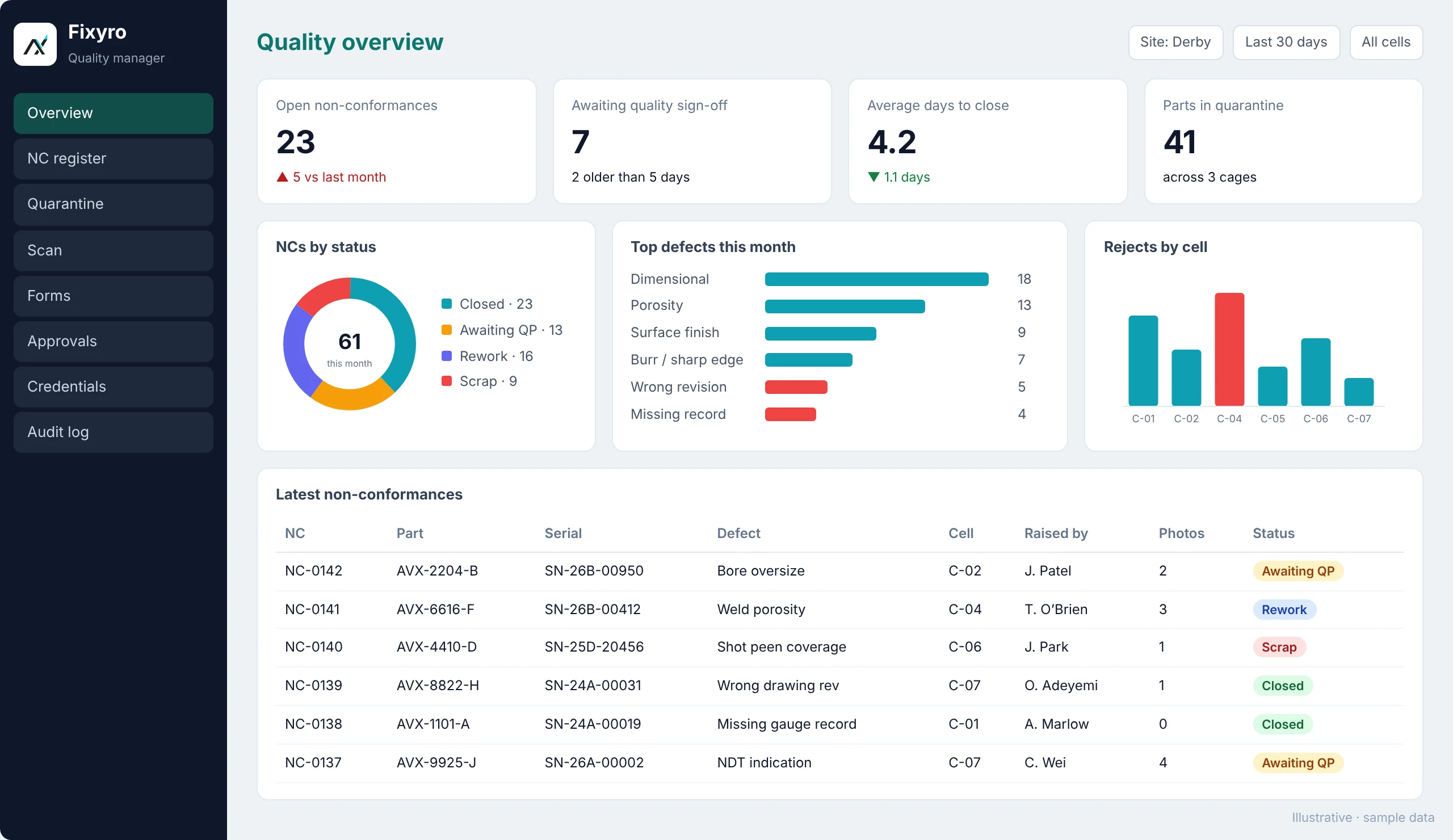Screen dimensions: 1453x840
Task: Open the Parts in quarantine card
Action: point(1283,141)
